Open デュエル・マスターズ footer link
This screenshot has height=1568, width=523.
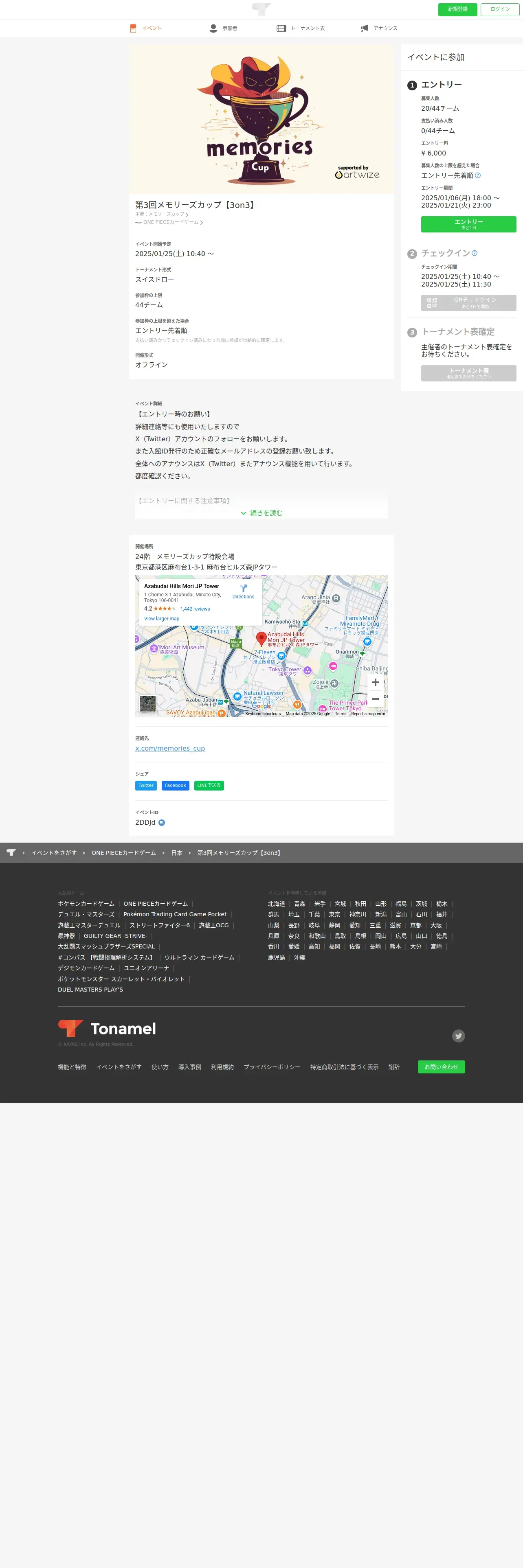click(x=86, y=914)
